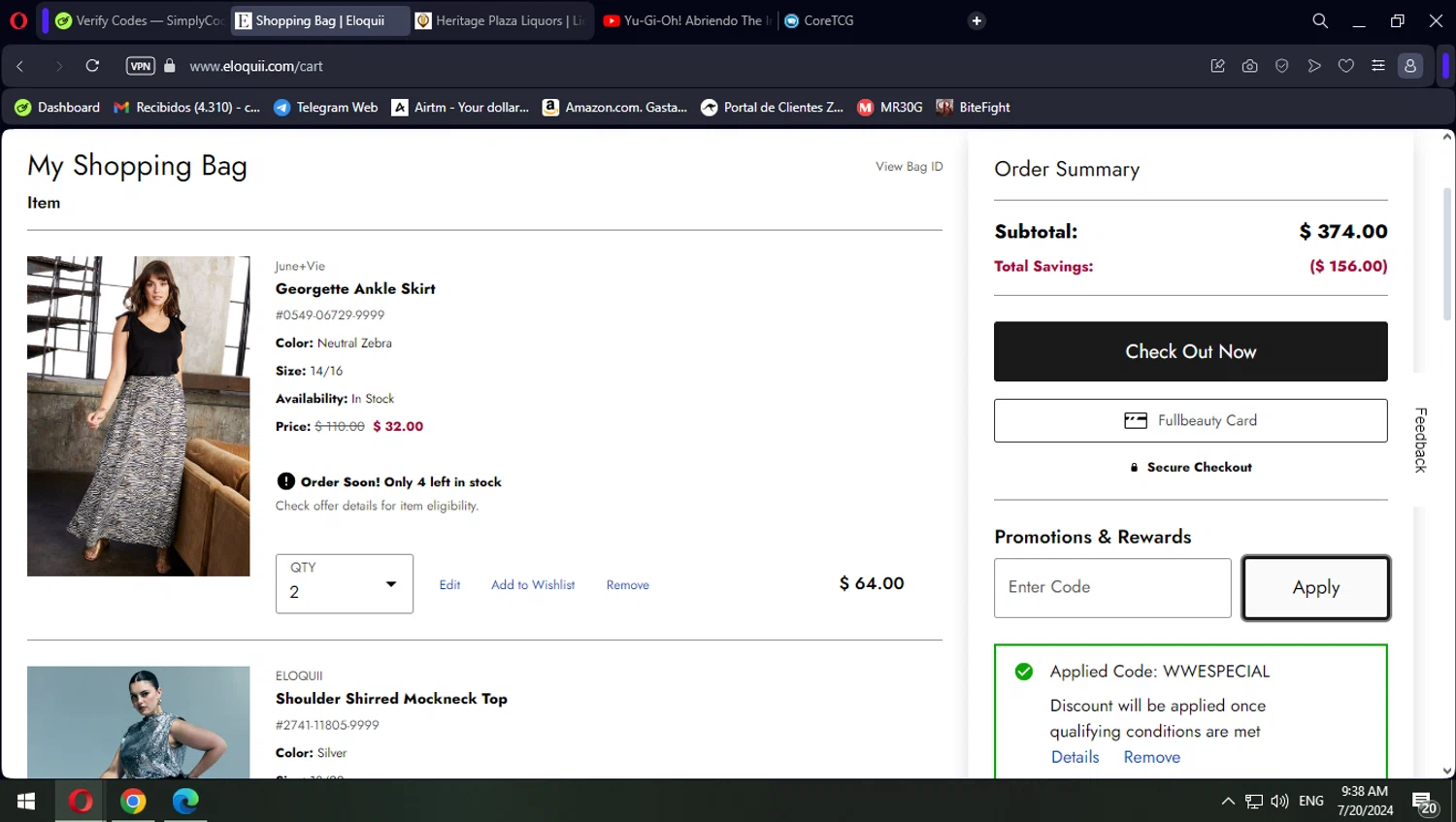
Task: Click the Fullbeauty Card button
Action: (x=1191, y=420)
